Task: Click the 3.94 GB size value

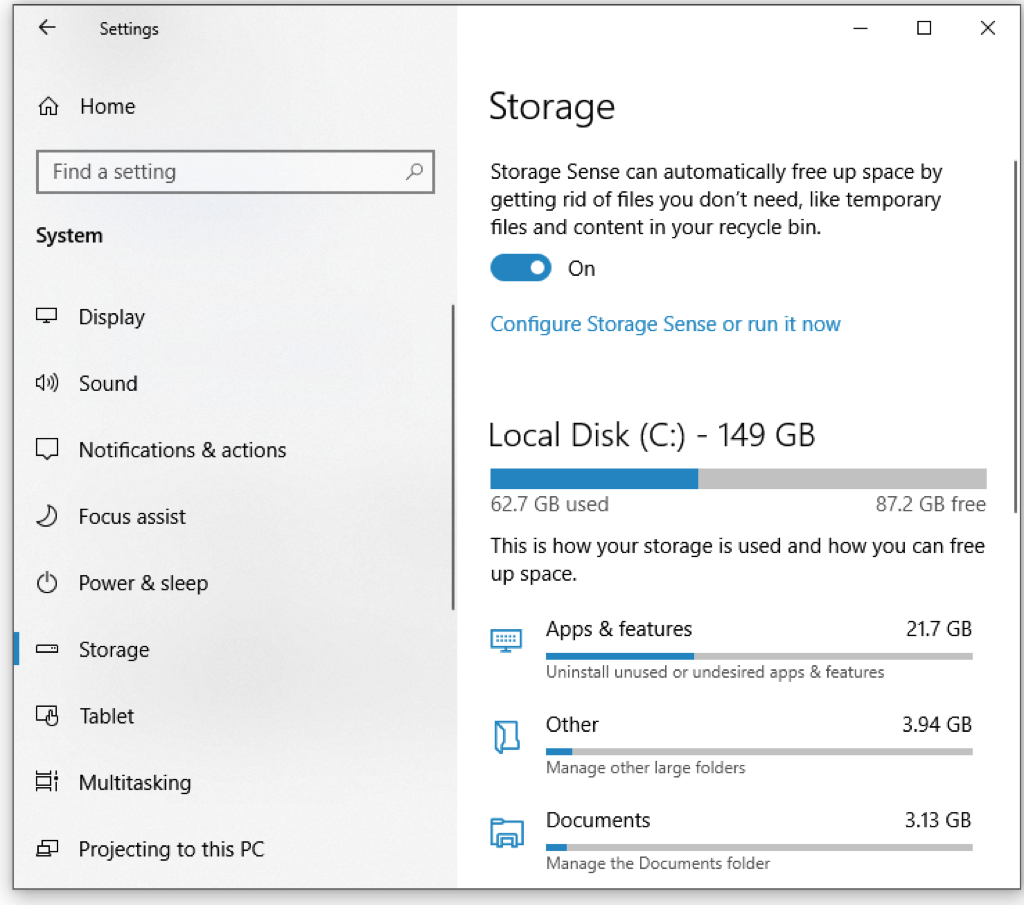Action: tap(937, 724)
